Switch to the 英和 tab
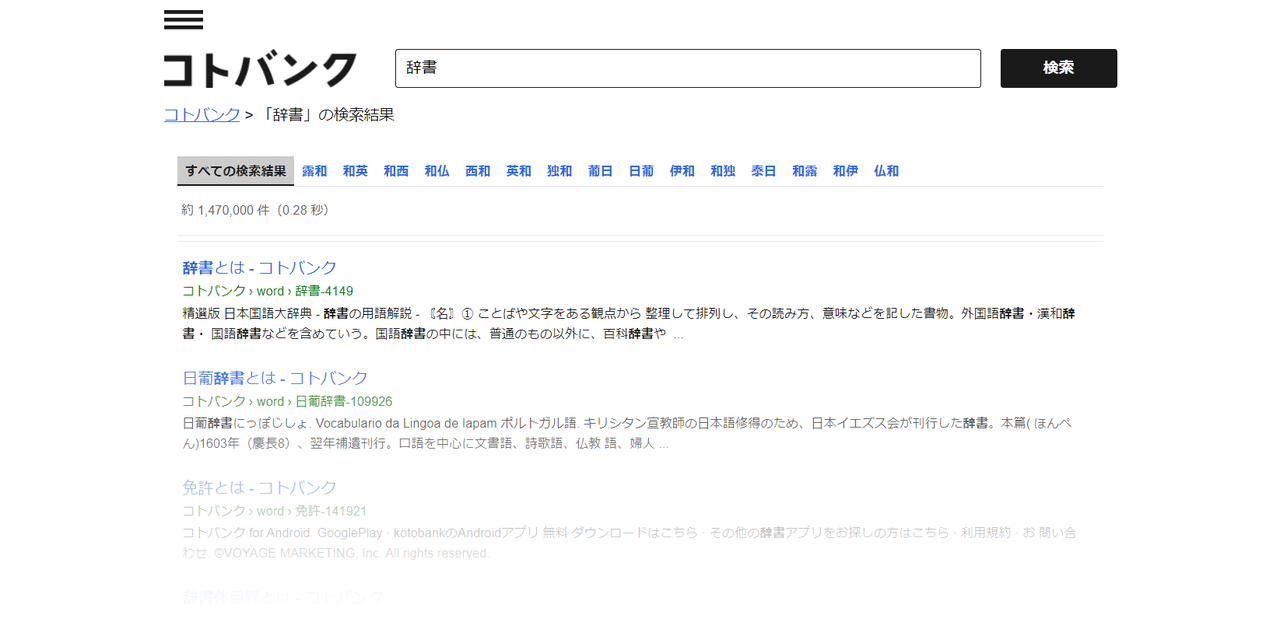 (x=519, y=171)
